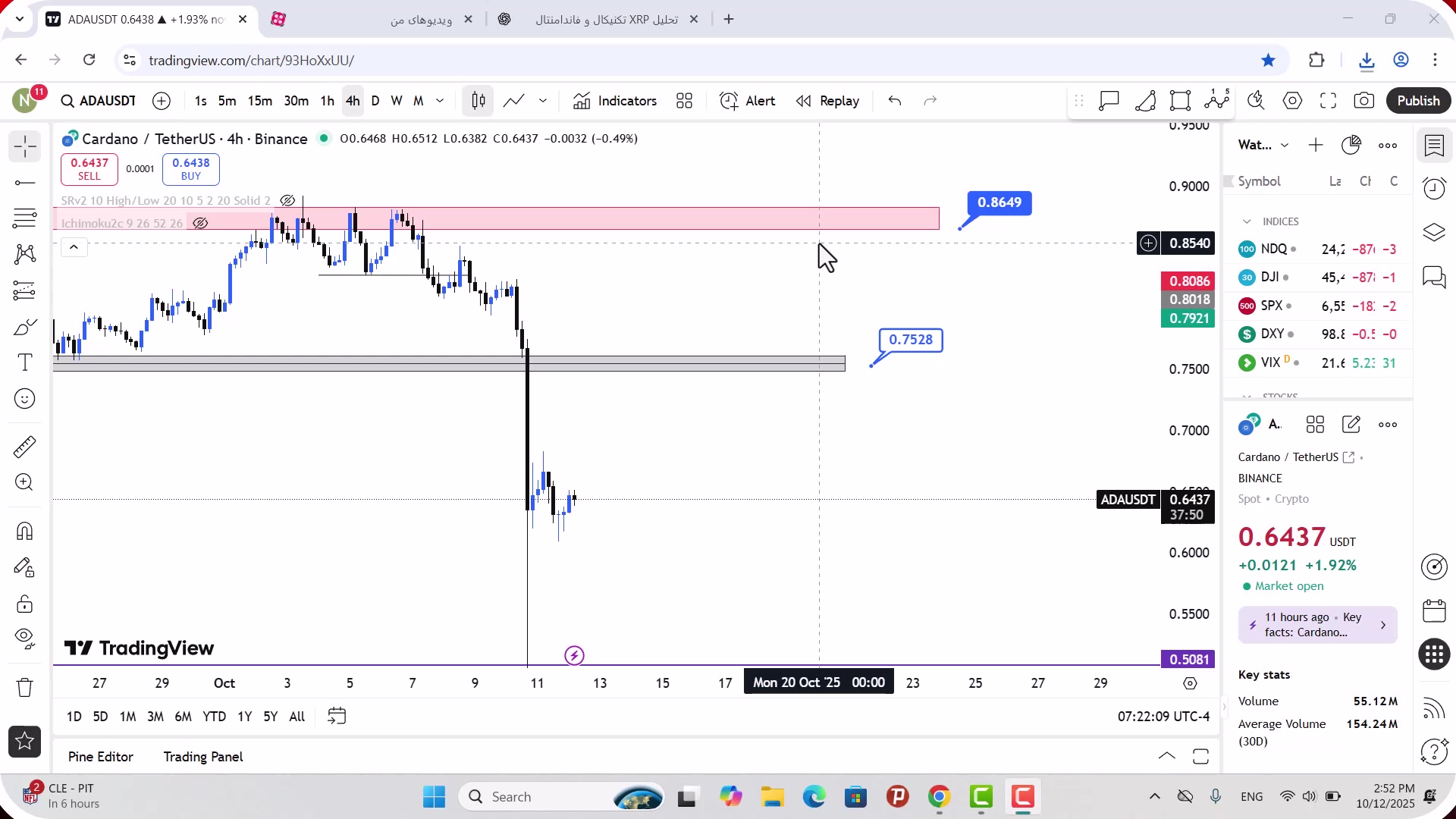Take a chart snapshot camera

point(1363,101)
